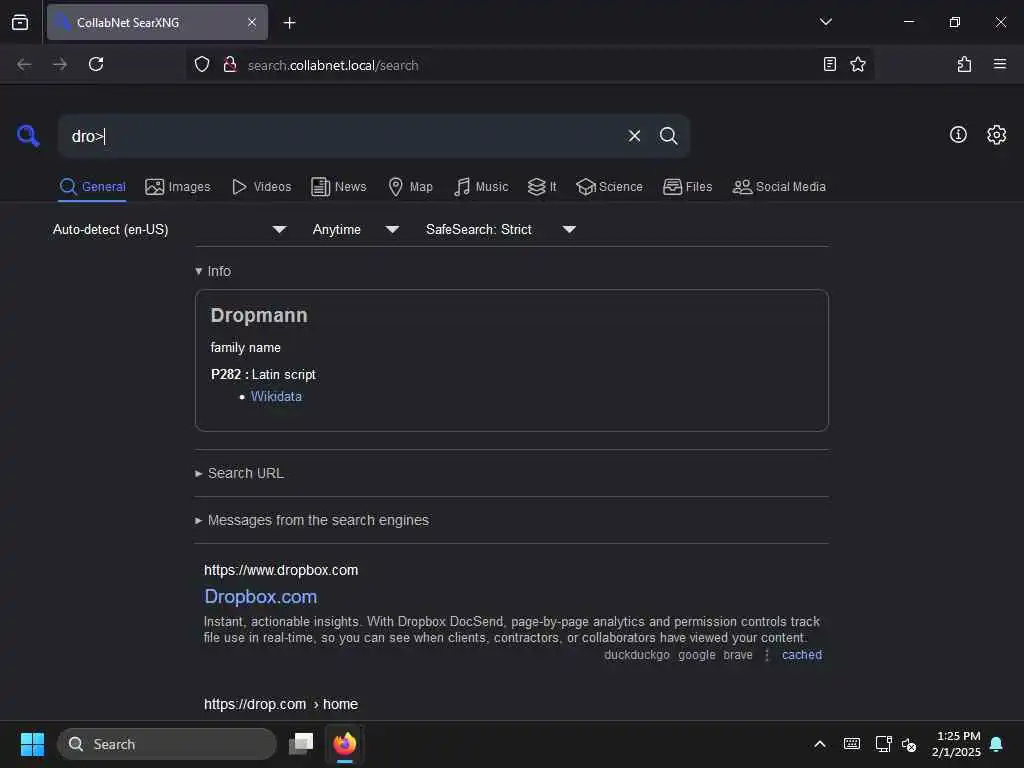Open notifications bell icon
This screenshot has width=1024, height=768.
click(996, 744)
